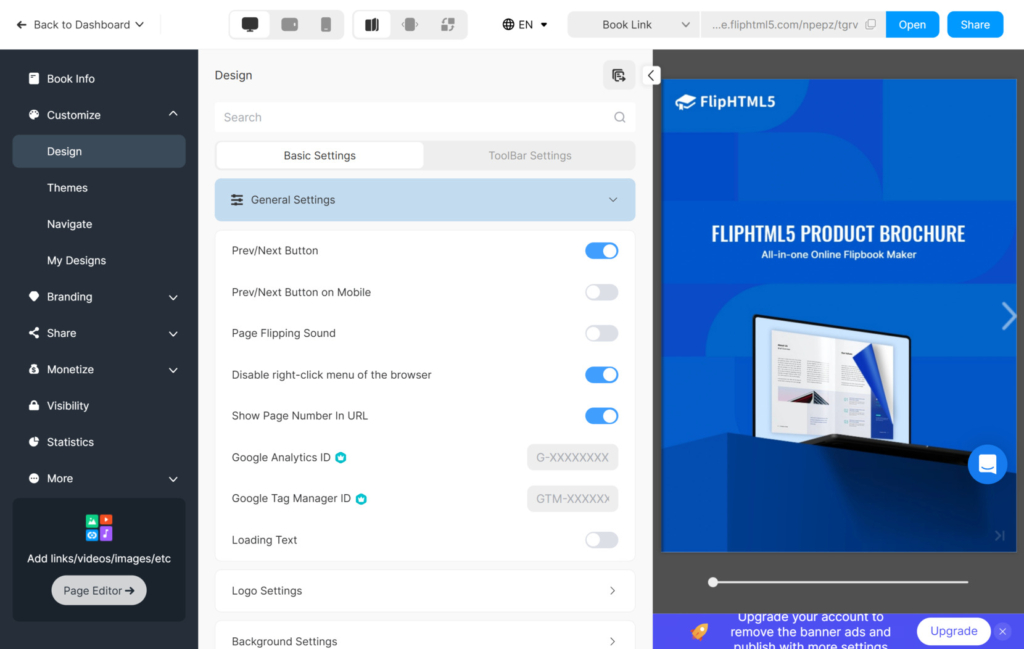1024x649 pixels.
Task: Select the desktop preview icon
Action: (x=253, y=24)
